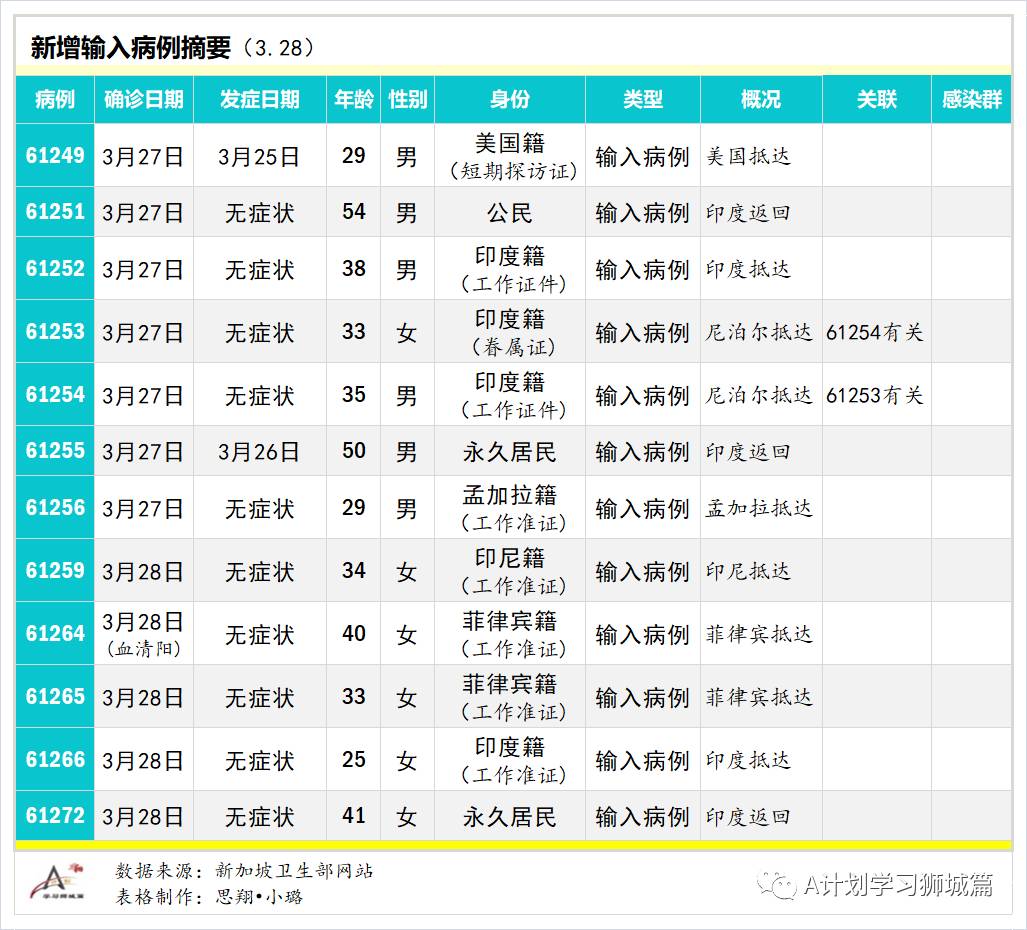
Task: Select the age value 54 for case 61251
Action: [352, 212]
